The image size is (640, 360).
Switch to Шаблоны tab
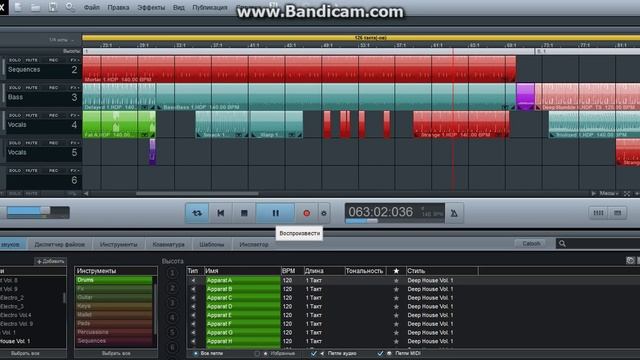click(211, 244)
